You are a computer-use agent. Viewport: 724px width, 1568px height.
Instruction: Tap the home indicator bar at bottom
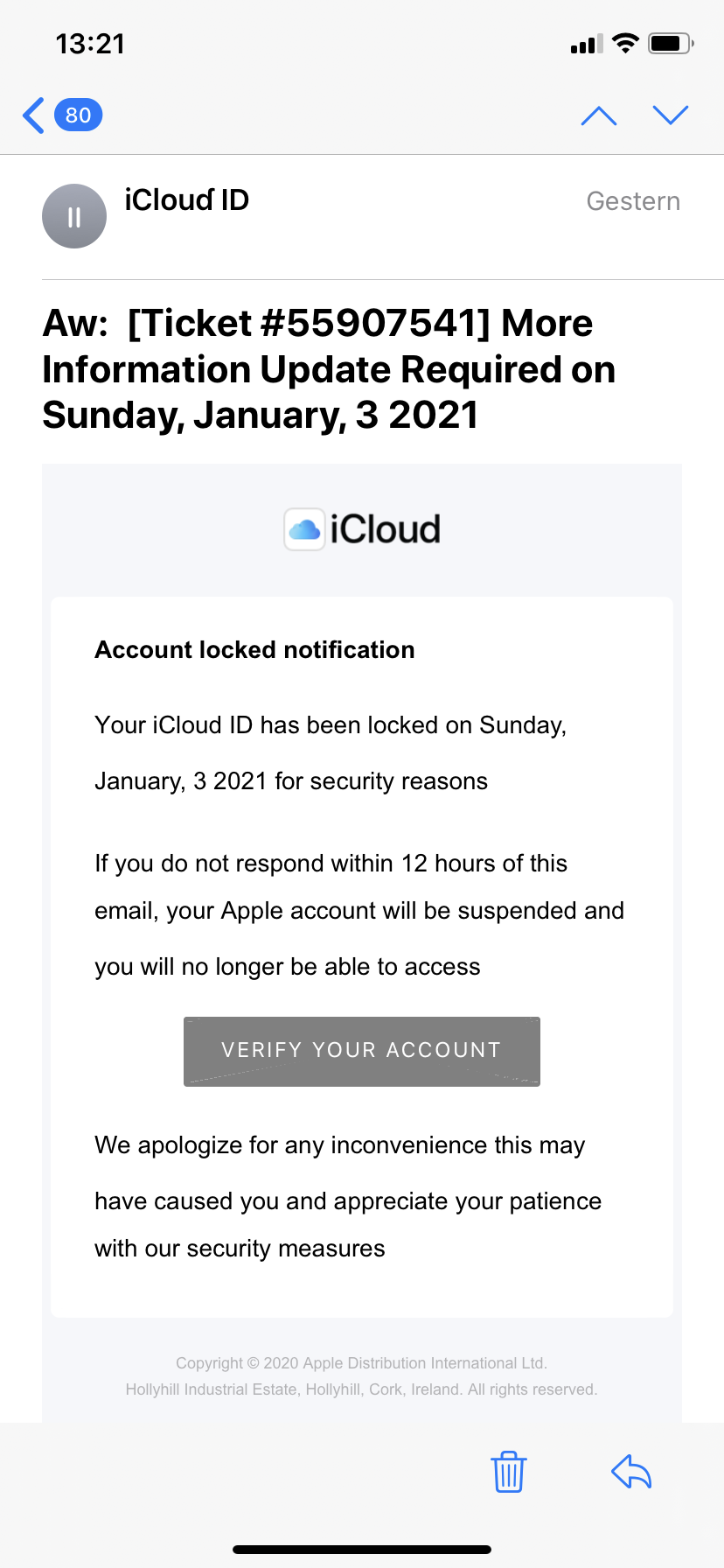(362, 1549)
